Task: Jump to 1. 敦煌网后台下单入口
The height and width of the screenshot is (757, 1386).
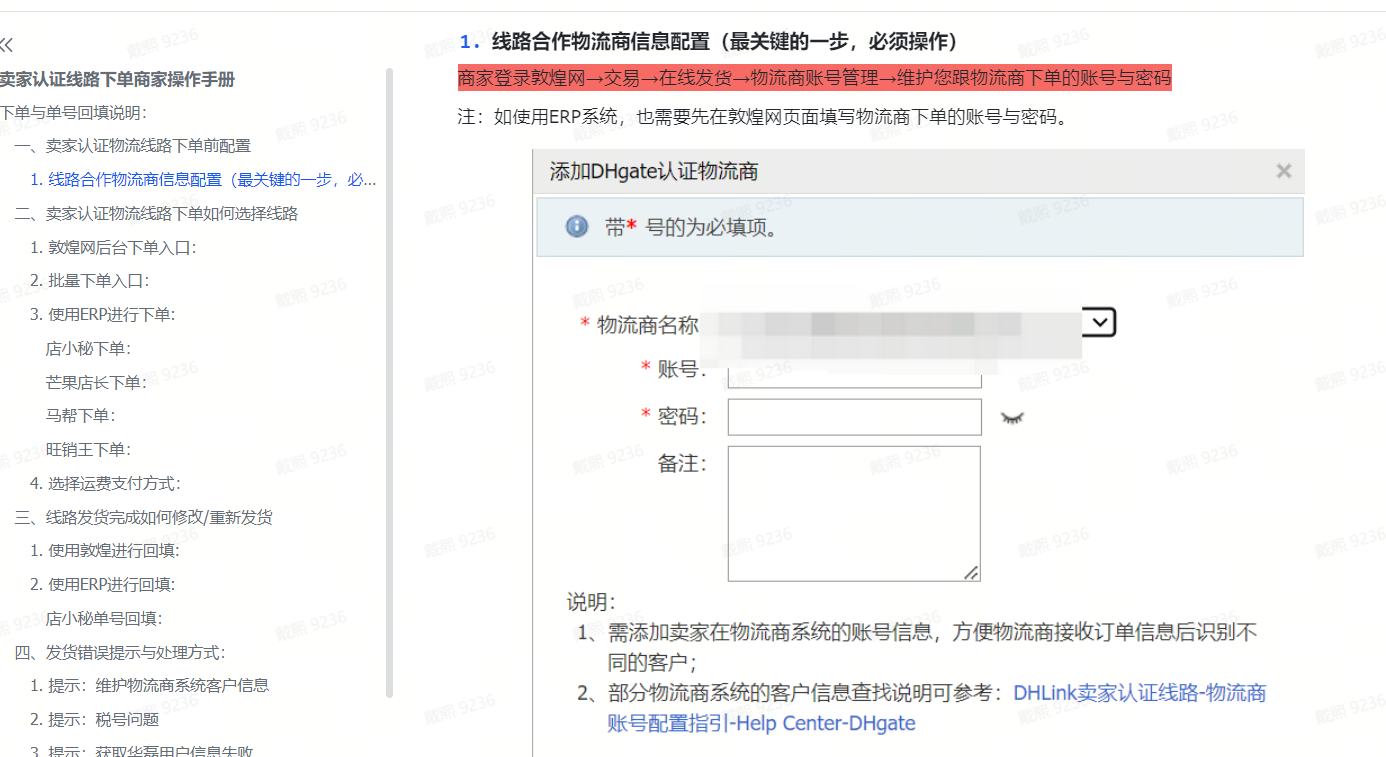Action: click(113, 247)
